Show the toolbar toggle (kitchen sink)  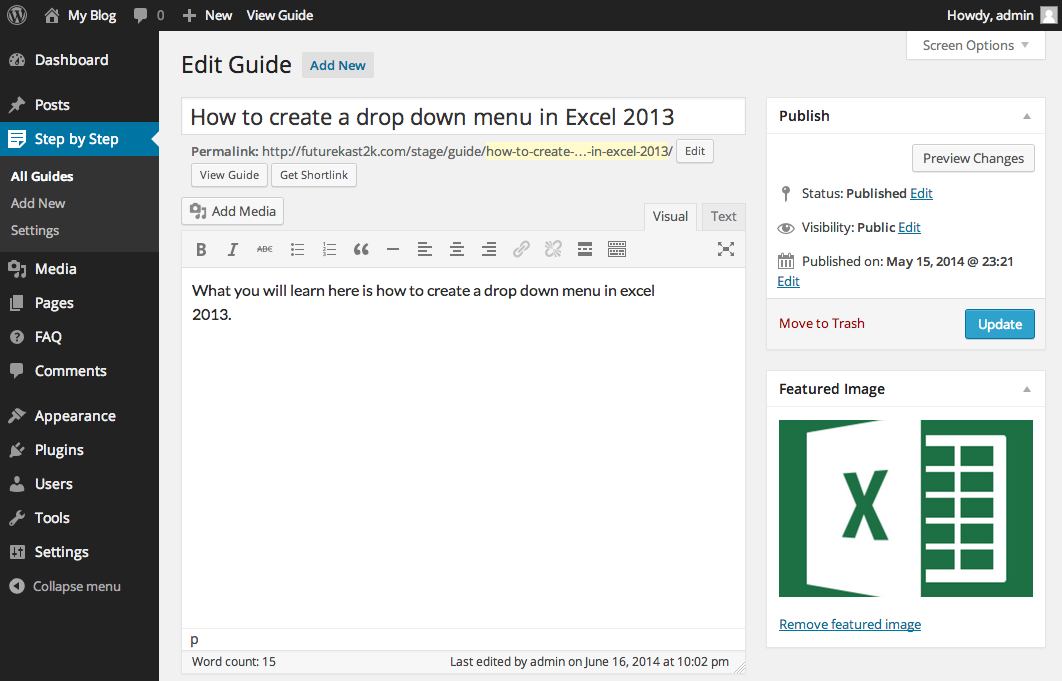pyautogui.click(x=617, y=249)
